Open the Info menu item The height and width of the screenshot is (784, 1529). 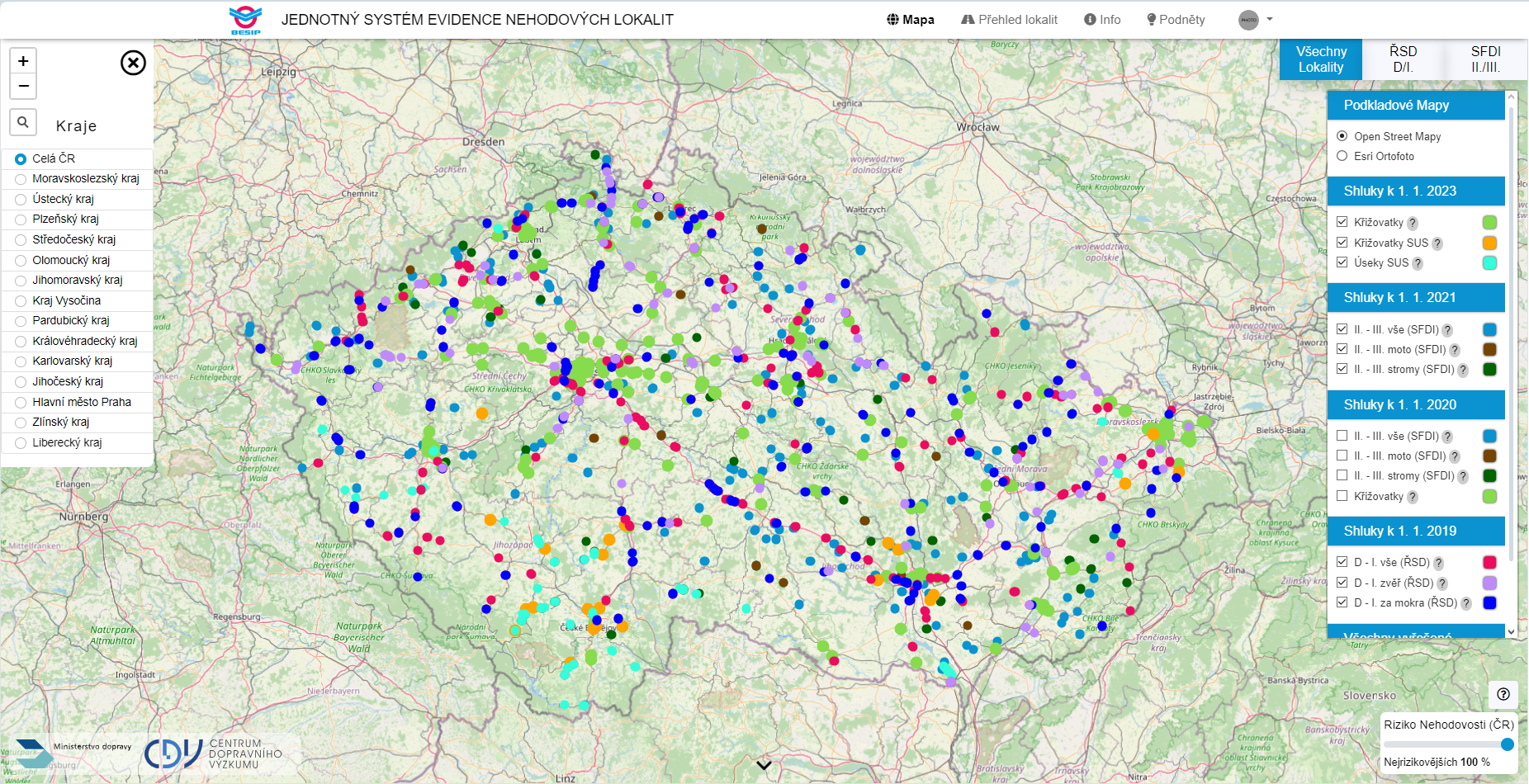(1102, 20)
